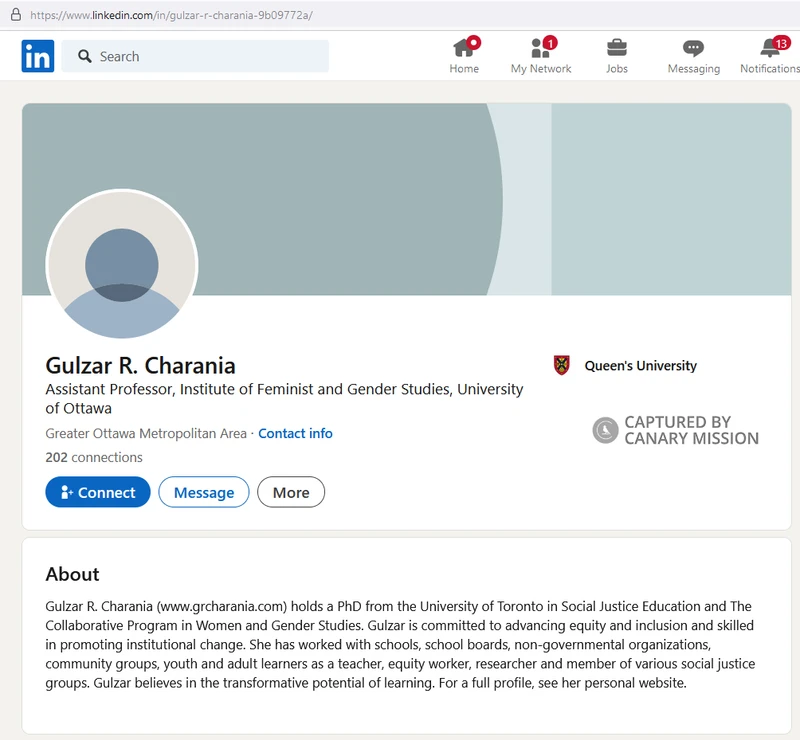Open the 202 connections link
The height and width of the screenshot is (740, 800).
(x=94, y=457)
